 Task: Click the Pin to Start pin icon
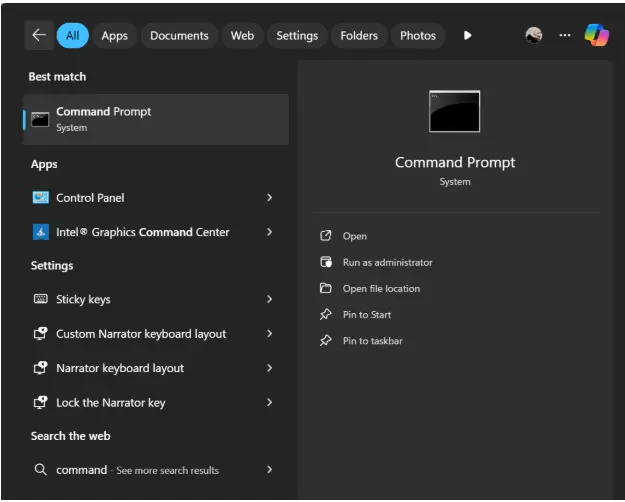(x=326, y=314)
